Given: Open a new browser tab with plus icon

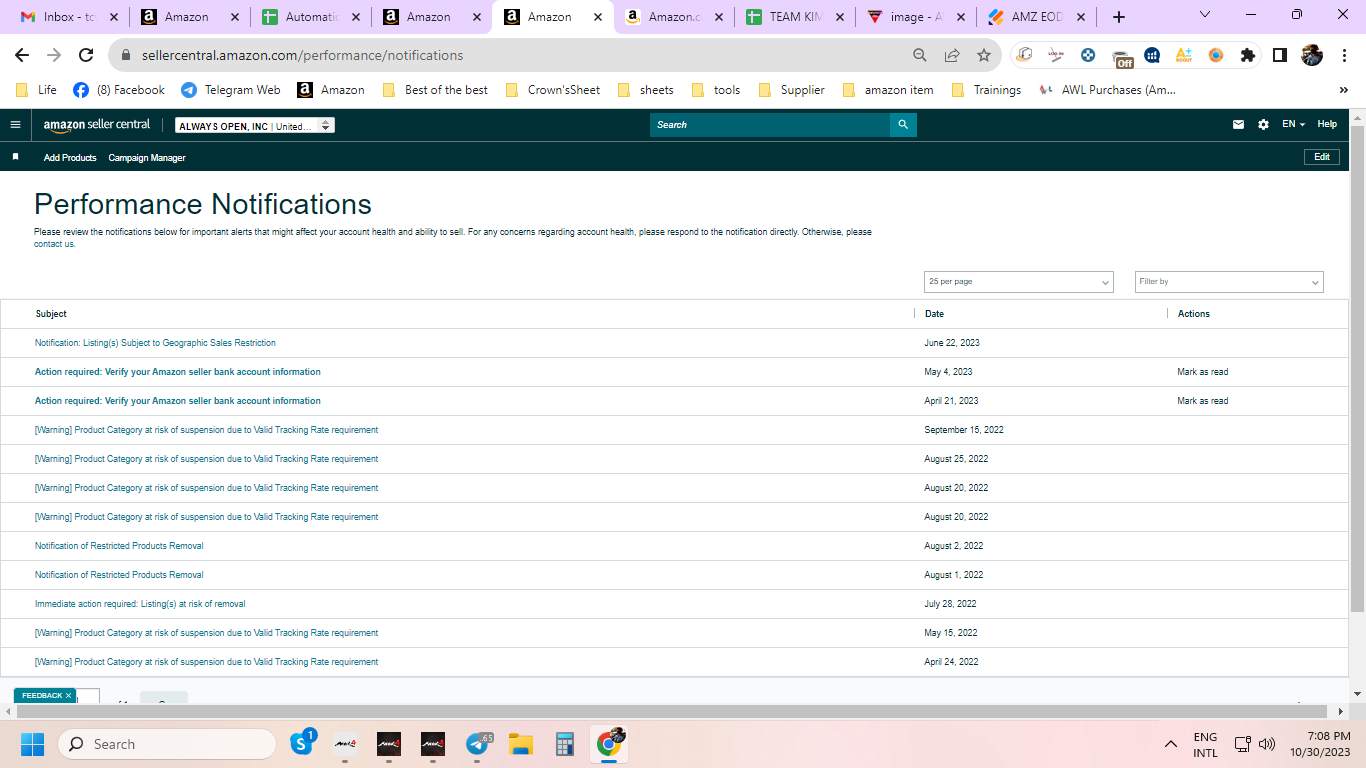Looking at the screenshot, I should (x=1119, y=17).
